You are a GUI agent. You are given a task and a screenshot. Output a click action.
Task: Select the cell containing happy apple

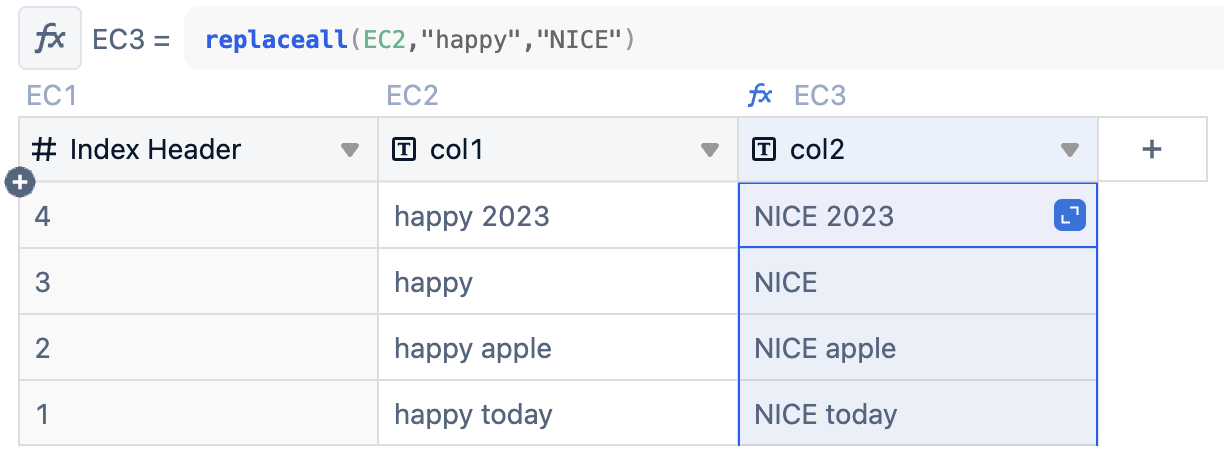(x=558, y=348)
